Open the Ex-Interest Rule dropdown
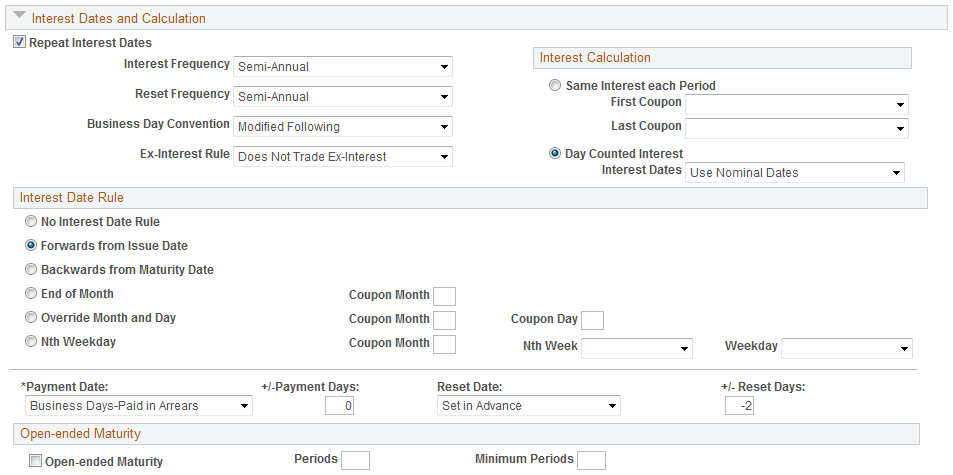The image size is (953, 475). pyautogui.click(x=342, y=157)
